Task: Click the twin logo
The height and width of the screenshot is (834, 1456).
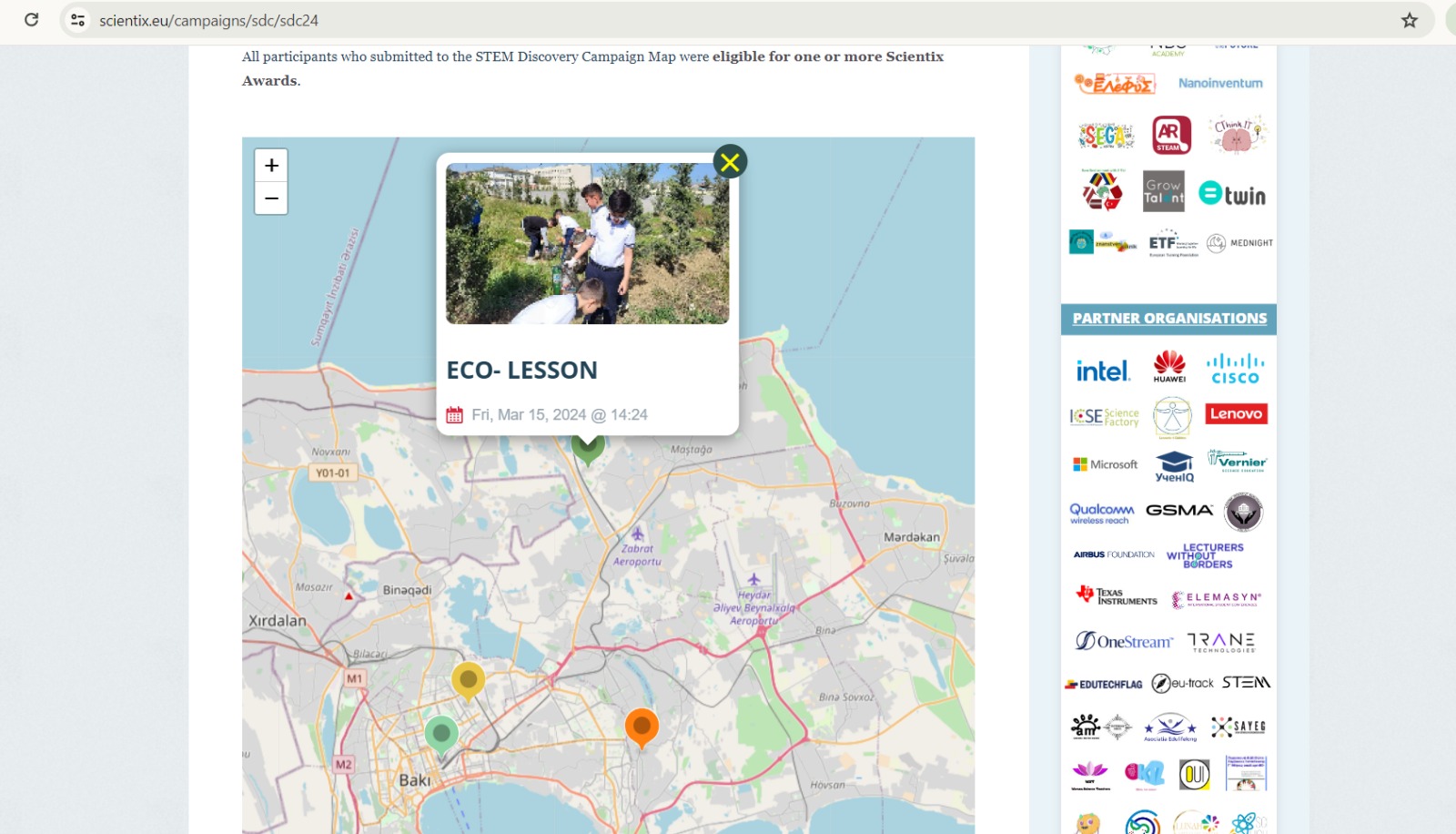Action: pyautogui.click(x=1232, y=194)
